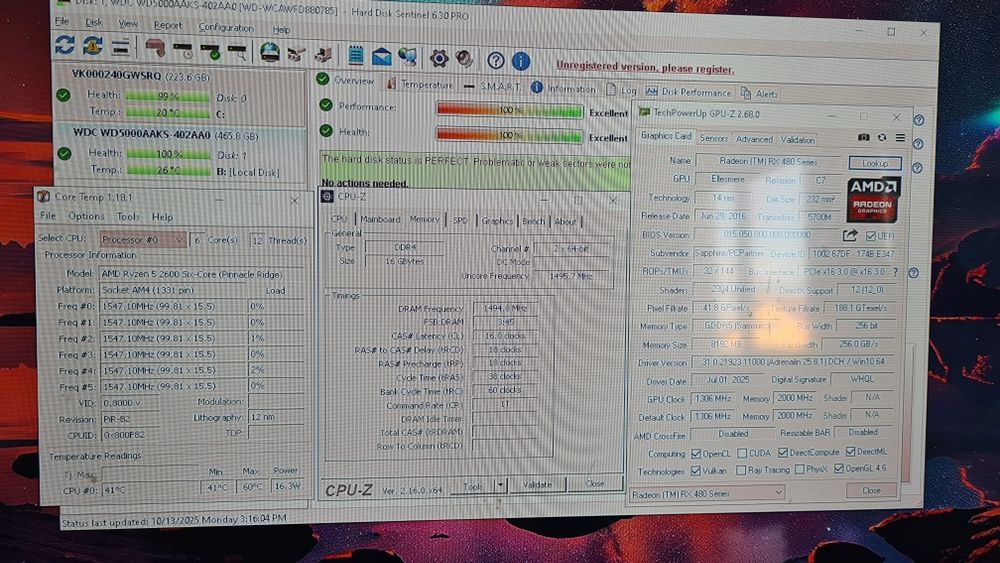
Task: Click the question mark beside Bus Interface
Action: [895, 272]
